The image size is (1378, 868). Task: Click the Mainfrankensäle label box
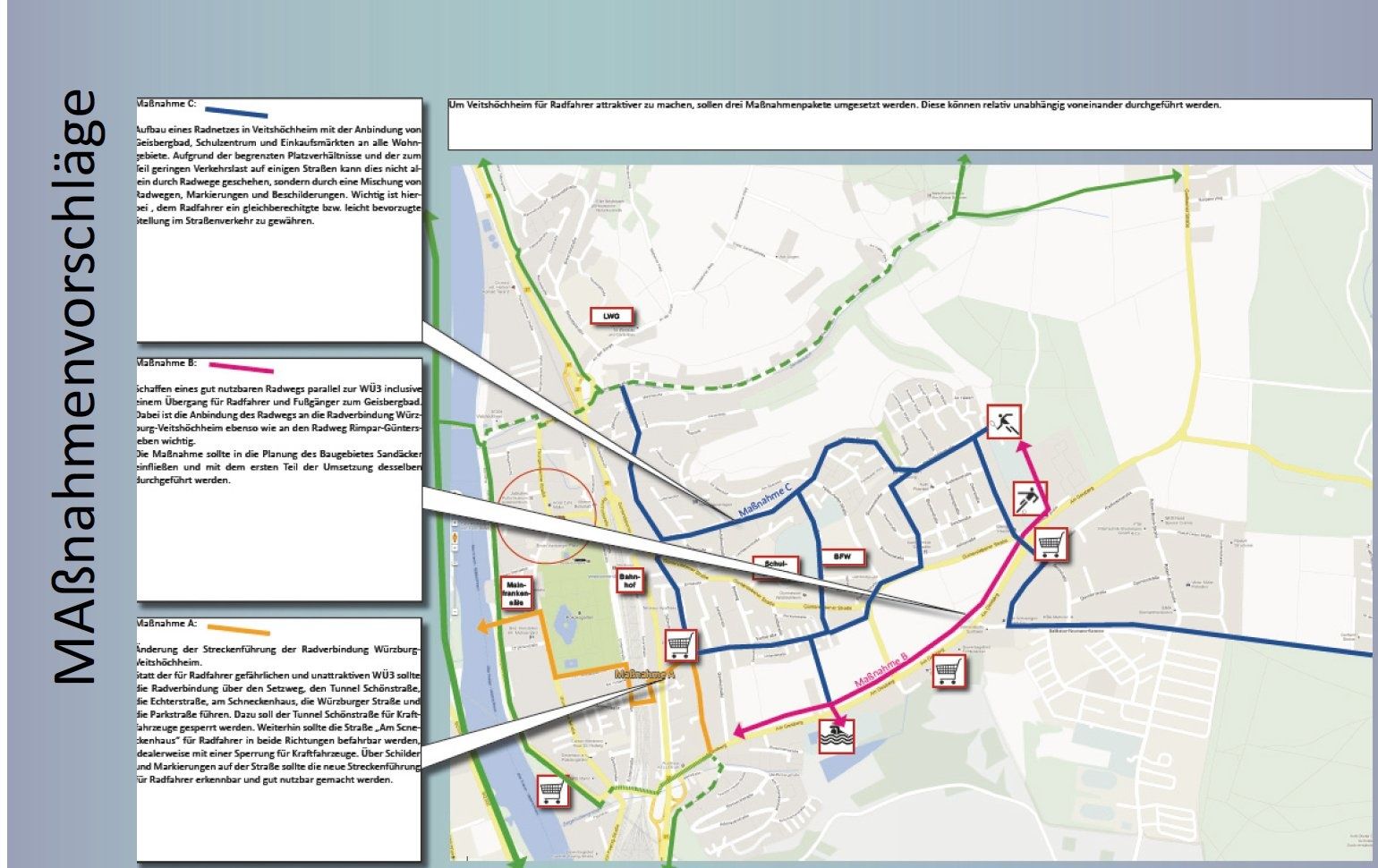pyautogui.click(x=516, y=593)
